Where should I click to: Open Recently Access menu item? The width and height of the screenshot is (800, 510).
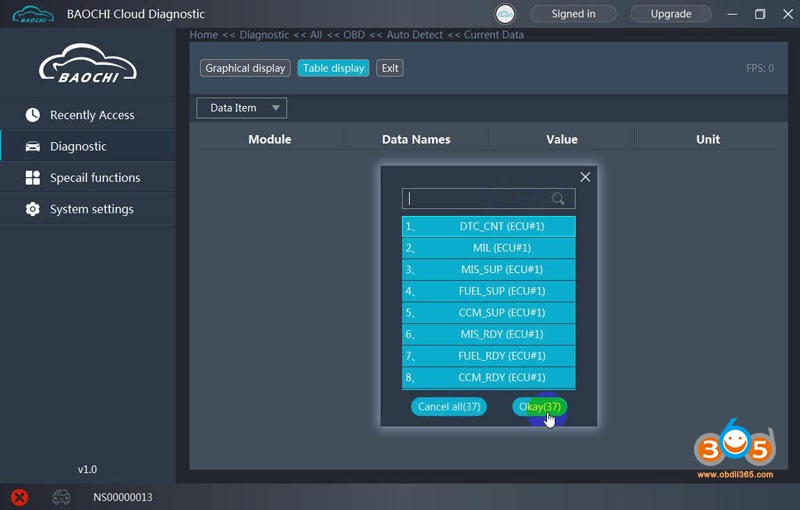pos(88,115)
